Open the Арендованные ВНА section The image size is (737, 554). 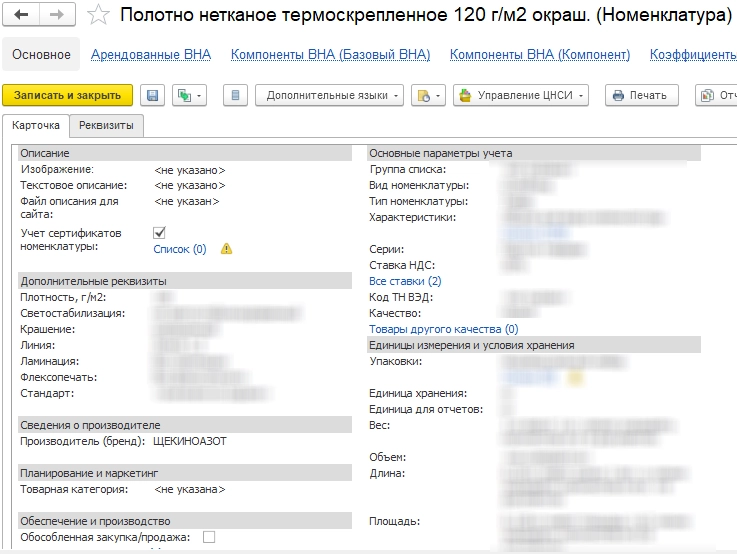[x=151, y=55]
